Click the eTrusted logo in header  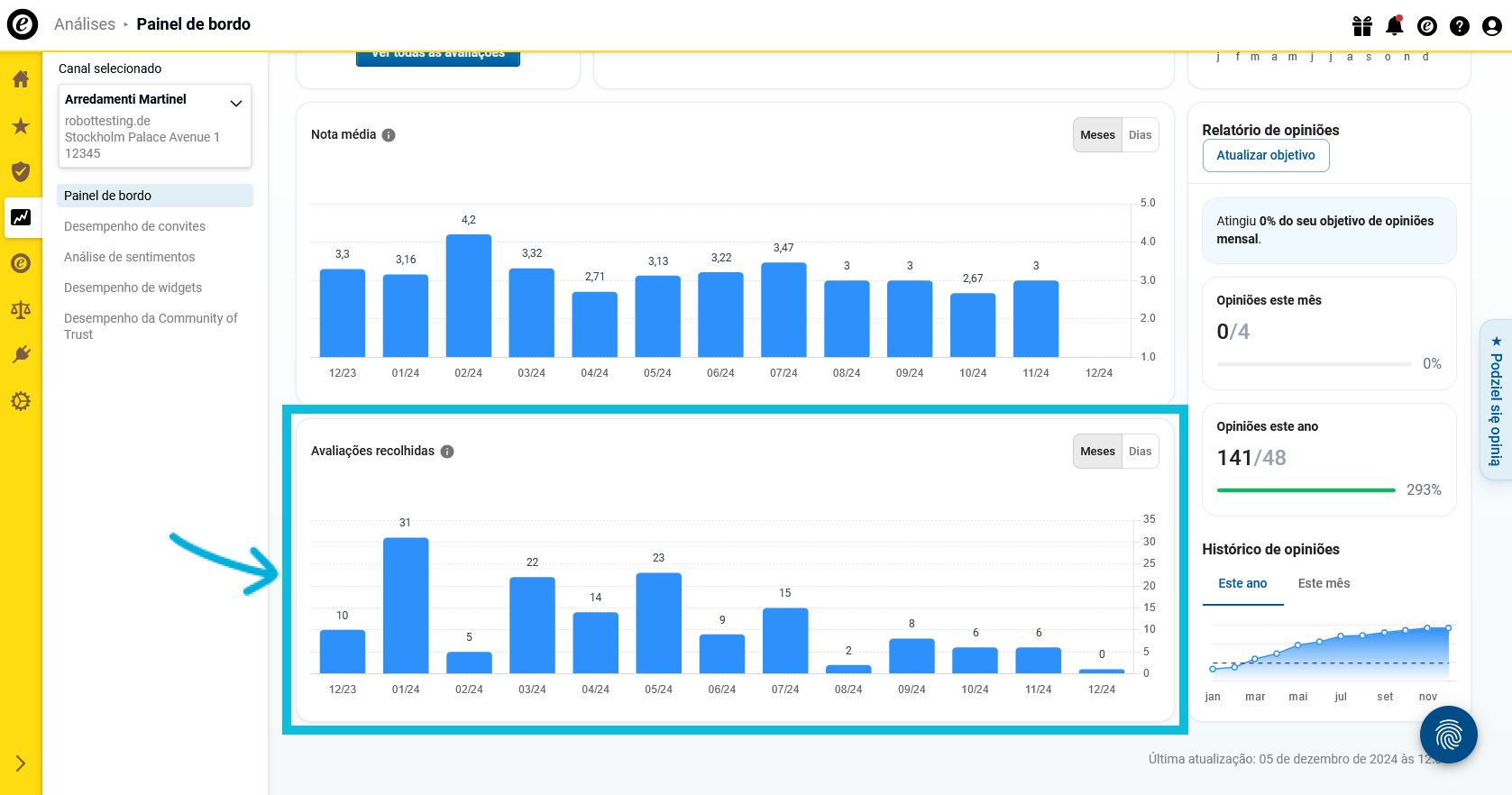pos(23,24)
